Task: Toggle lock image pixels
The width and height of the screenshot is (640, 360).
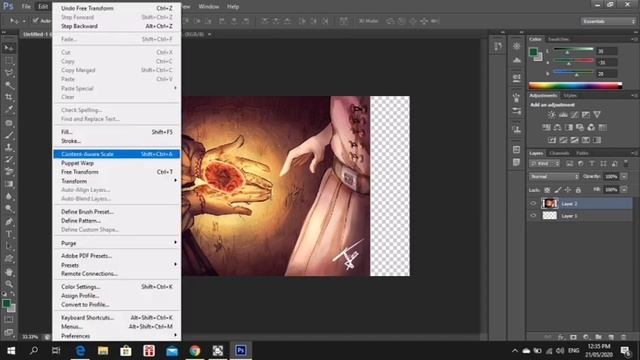Action: tap(558, 190)
